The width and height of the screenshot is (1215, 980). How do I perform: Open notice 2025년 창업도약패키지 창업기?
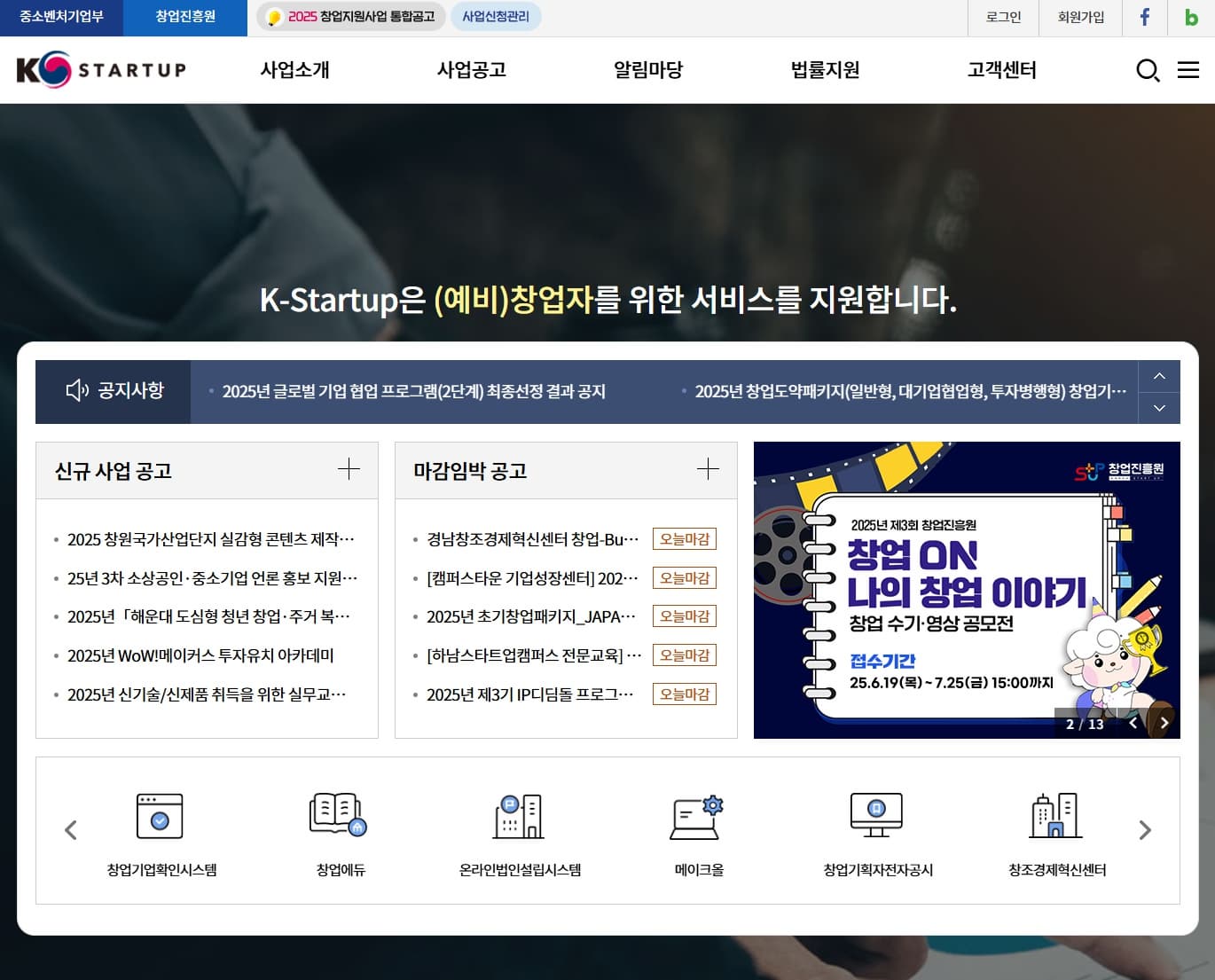point(910,391)
